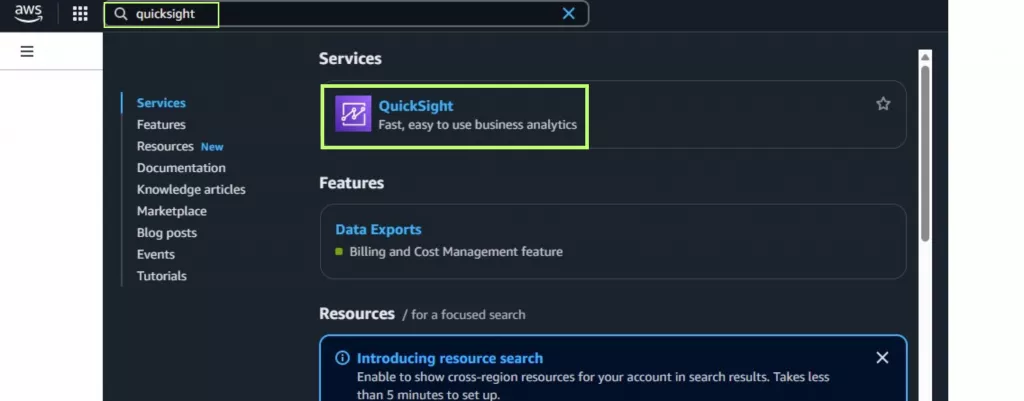The image size is (1024, 401).
Task: Open the hamburger navigation menu
Action: coord(27,51)
